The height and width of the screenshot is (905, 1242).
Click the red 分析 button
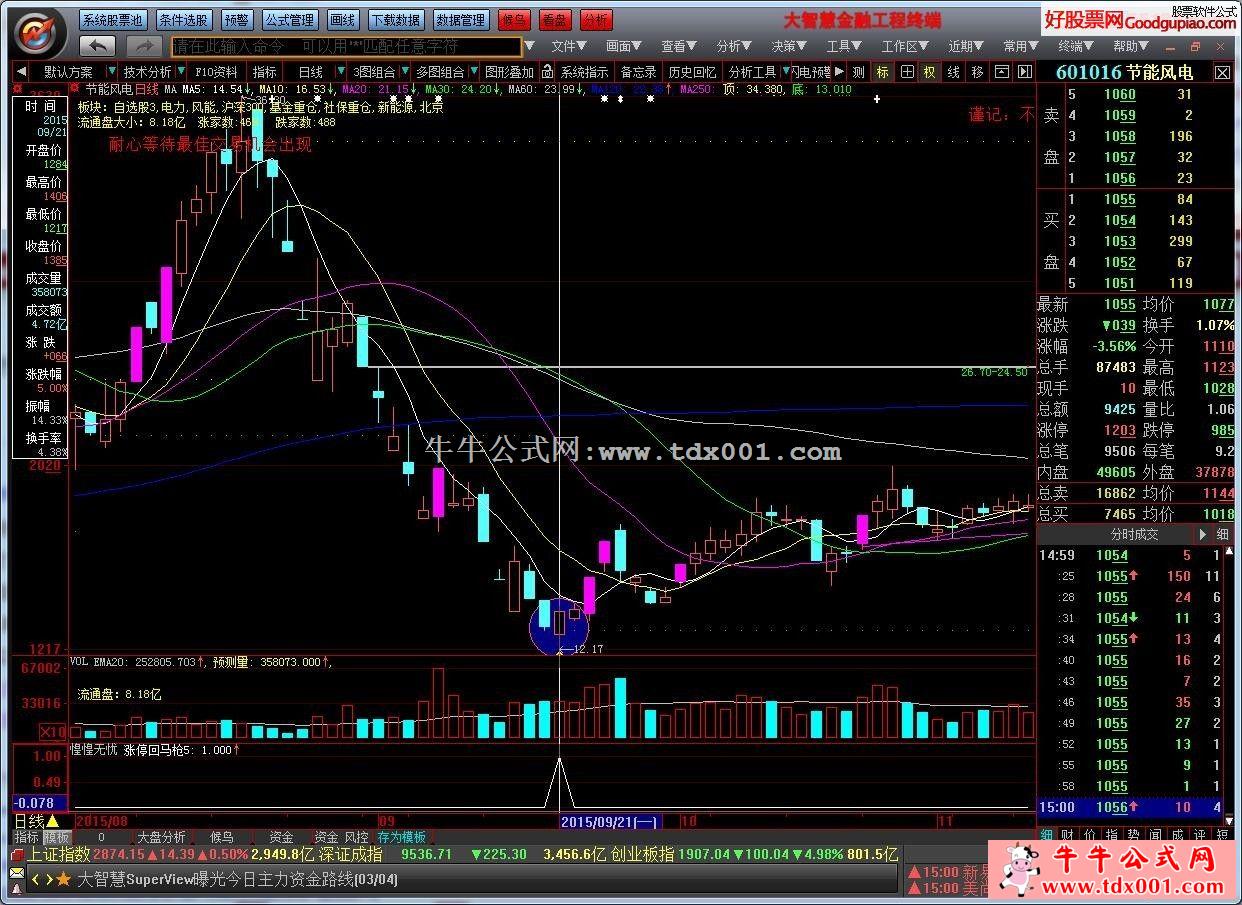coord(596,20)
